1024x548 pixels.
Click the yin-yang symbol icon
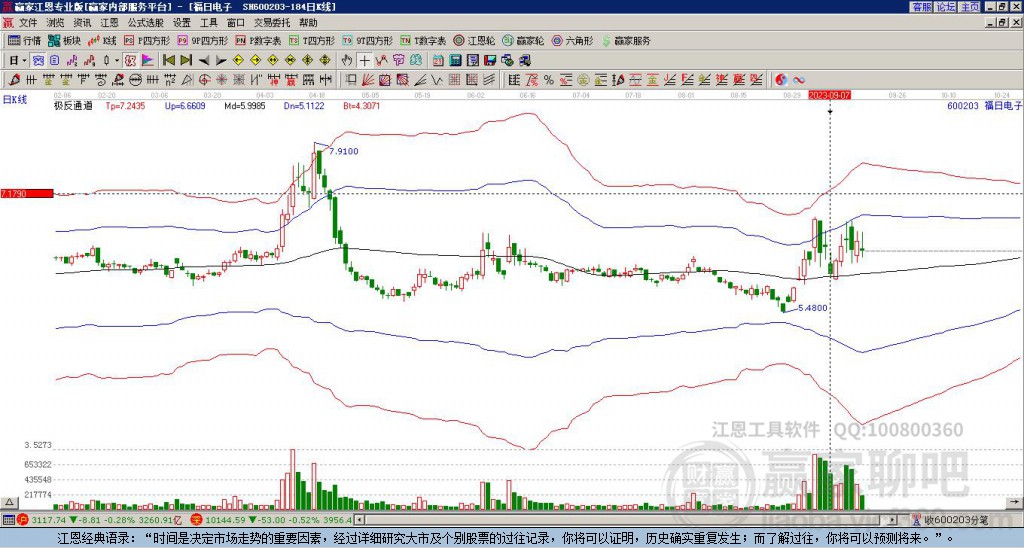click(781, 80)
